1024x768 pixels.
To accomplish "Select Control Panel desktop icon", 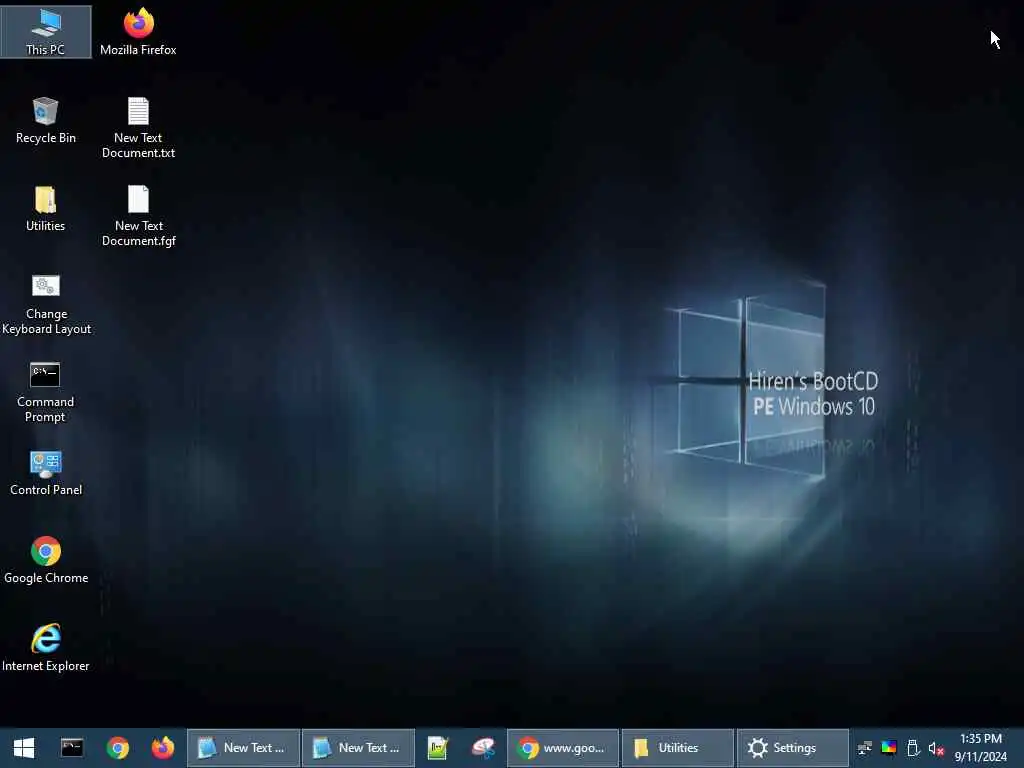I will tap(46, 473).
